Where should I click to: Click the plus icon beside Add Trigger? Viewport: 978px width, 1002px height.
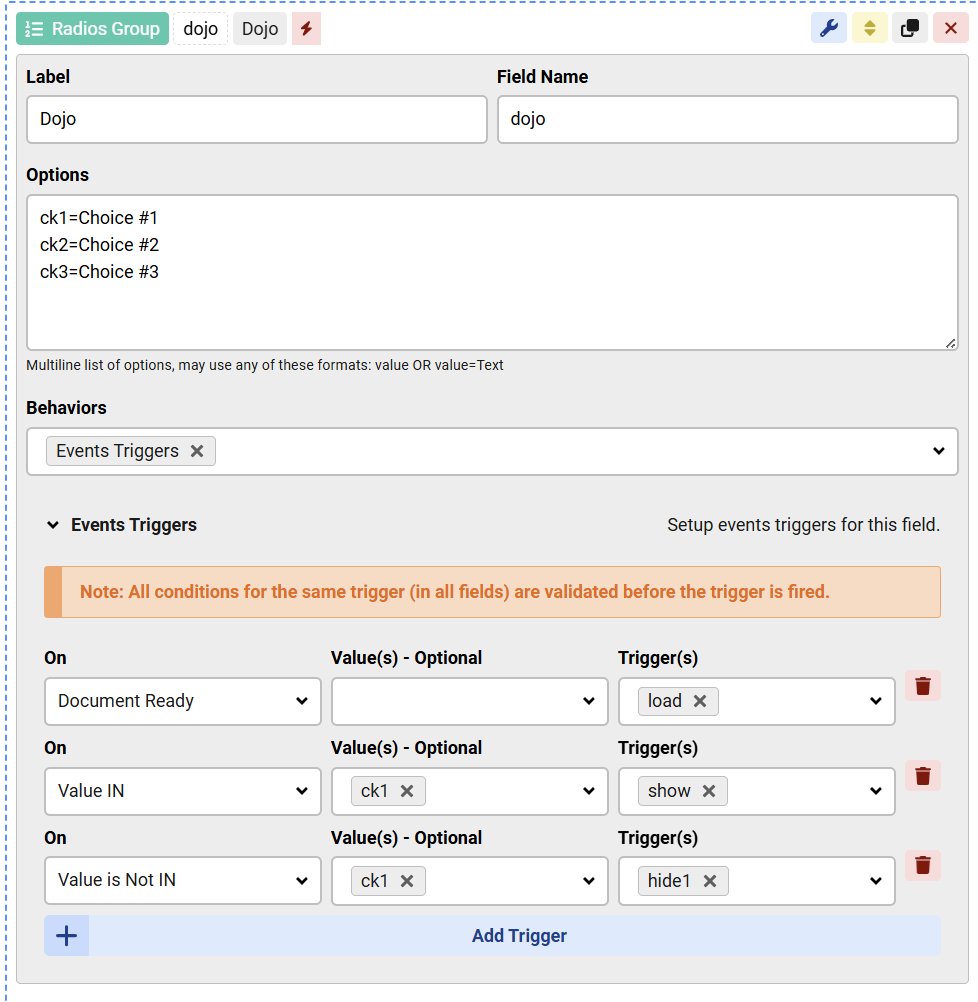[x=65, y=935]
